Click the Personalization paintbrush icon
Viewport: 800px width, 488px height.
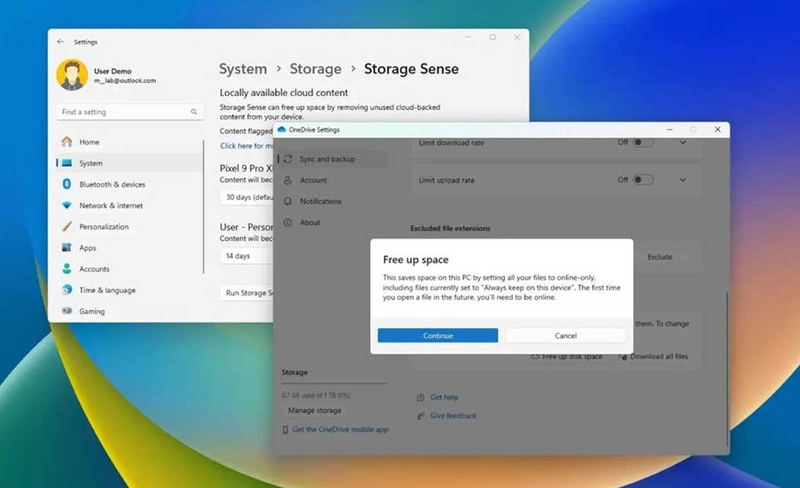pyautogui.click(x=67, y=226)
